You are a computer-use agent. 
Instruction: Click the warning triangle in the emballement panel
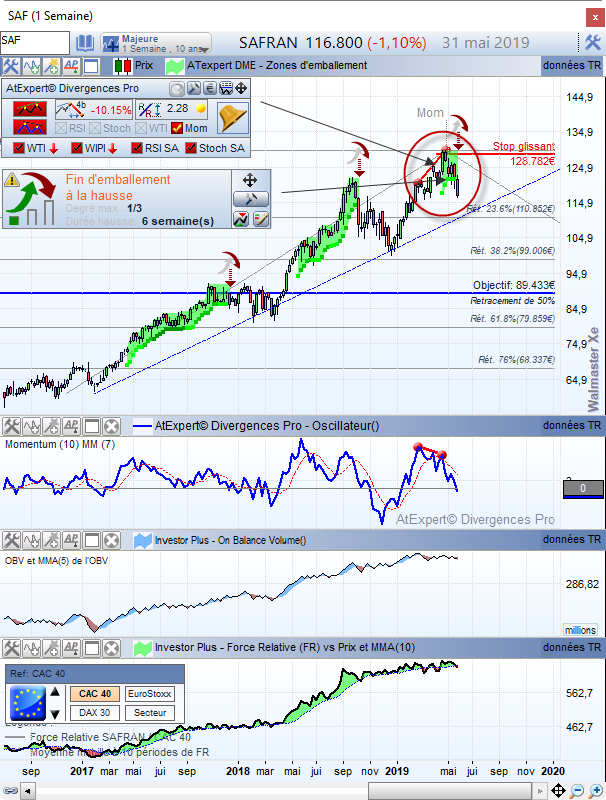(x=12, y=179)
